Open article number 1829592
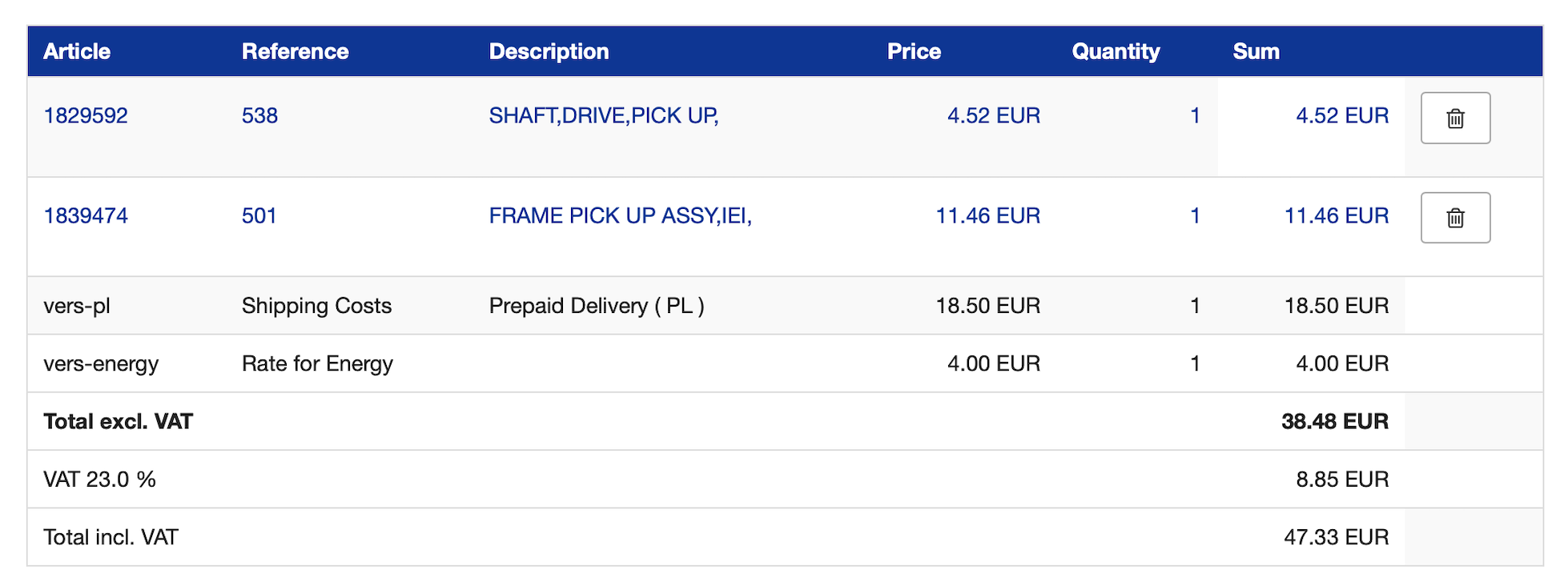Viewport: 1568px width, 586px height. tap(86, 115)
